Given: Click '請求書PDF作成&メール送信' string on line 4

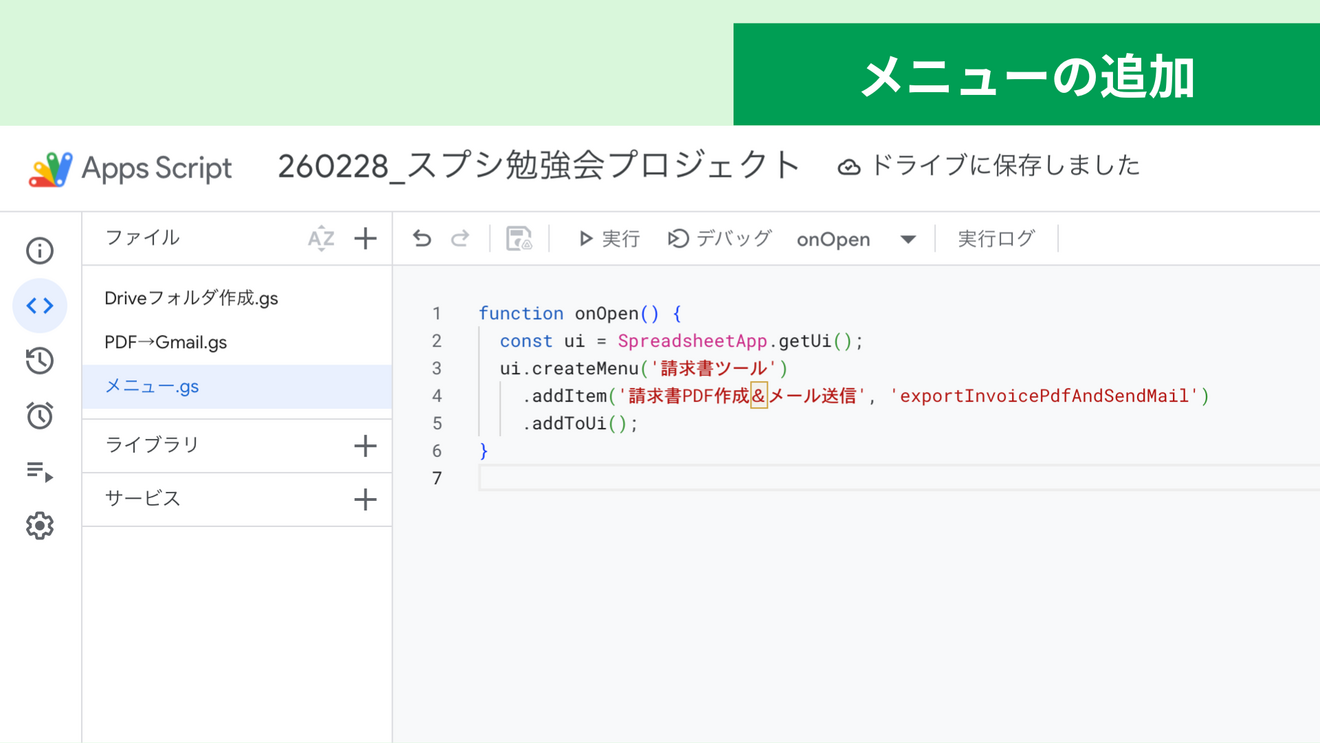Looking at the screenshot, I should 743,396.
